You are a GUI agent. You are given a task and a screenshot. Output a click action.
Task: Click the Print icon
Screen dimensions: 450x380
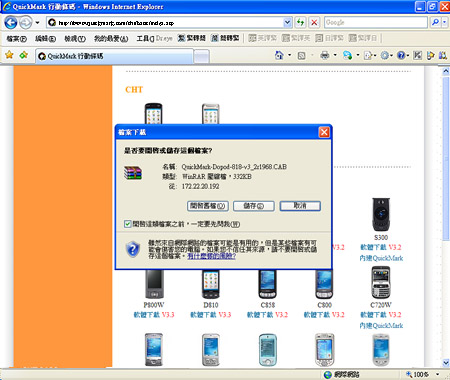tap(325, 55)
